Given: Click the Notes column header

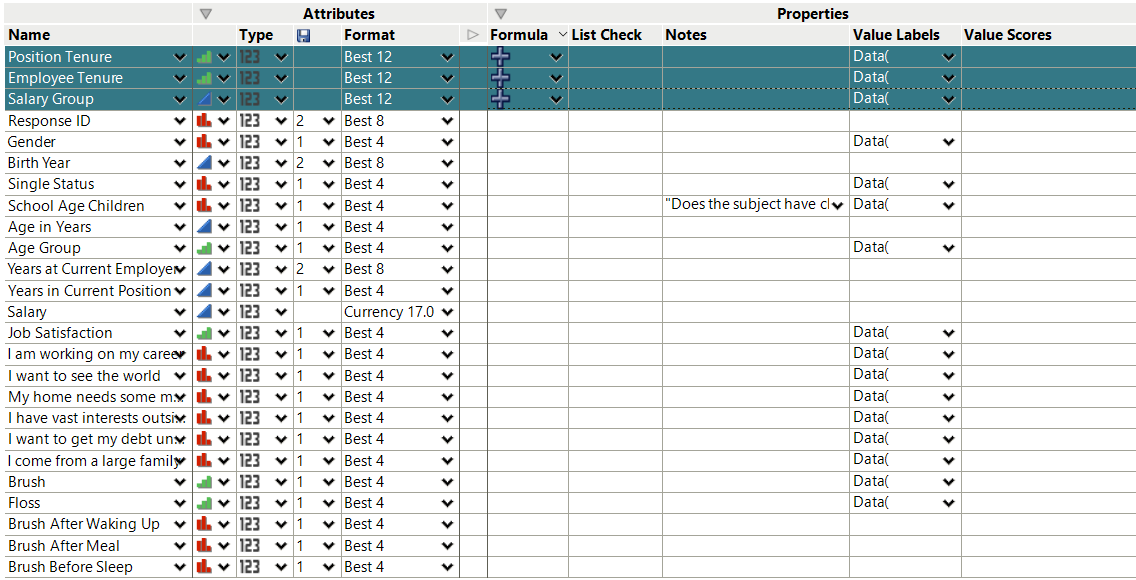Looking at the screenshot, I should click(x=686, y=34).
